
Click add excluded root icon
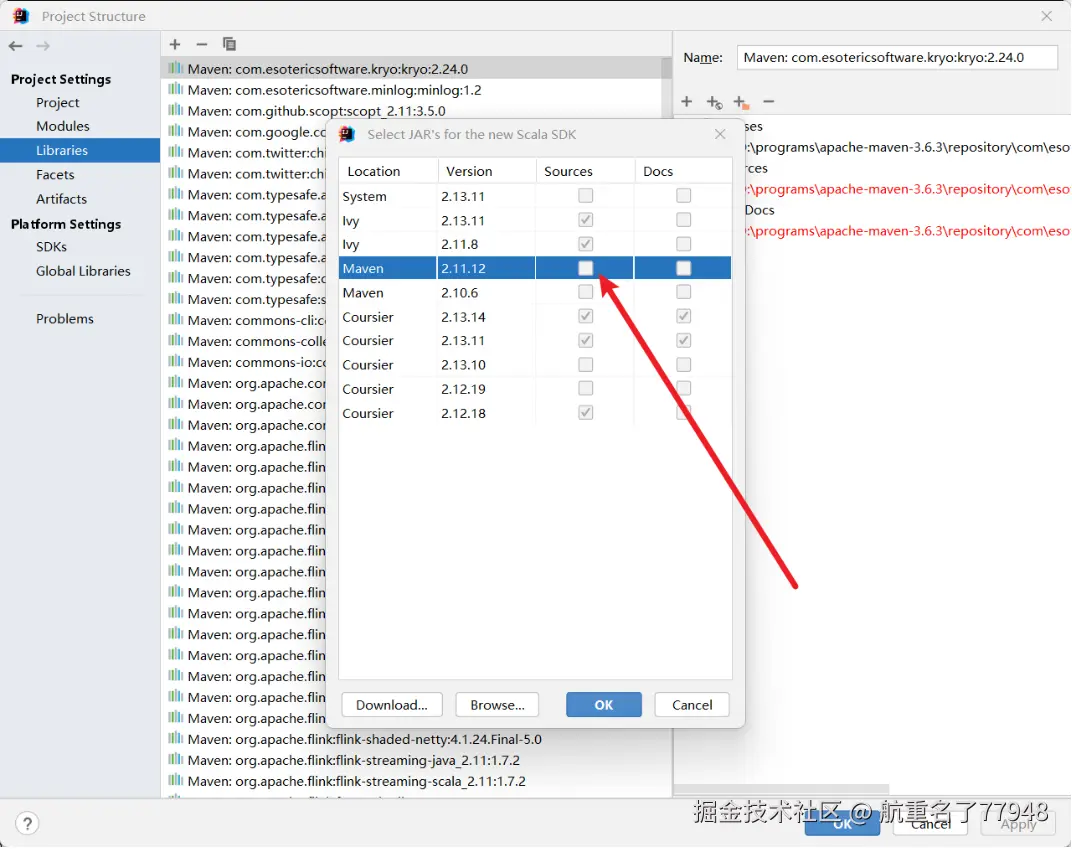pyautogui.click(x=742, y=103)
